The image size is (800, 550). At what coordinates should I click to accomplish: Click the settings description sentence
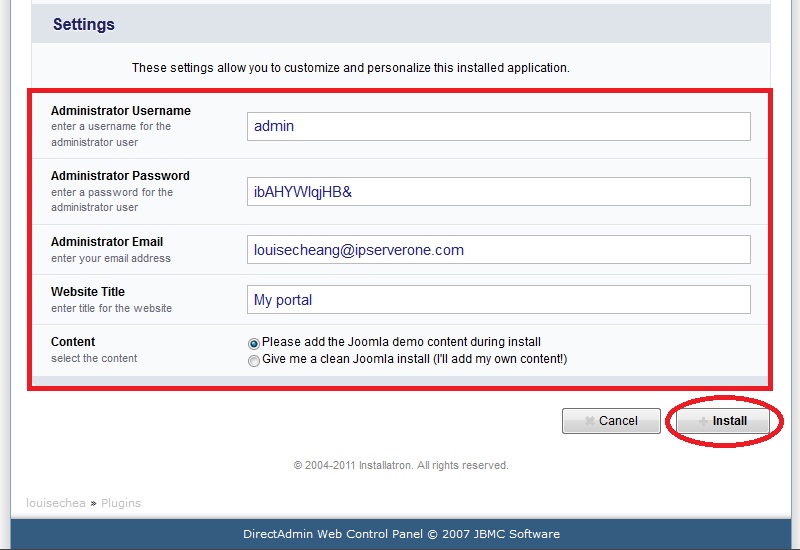(x=351, y=68)
